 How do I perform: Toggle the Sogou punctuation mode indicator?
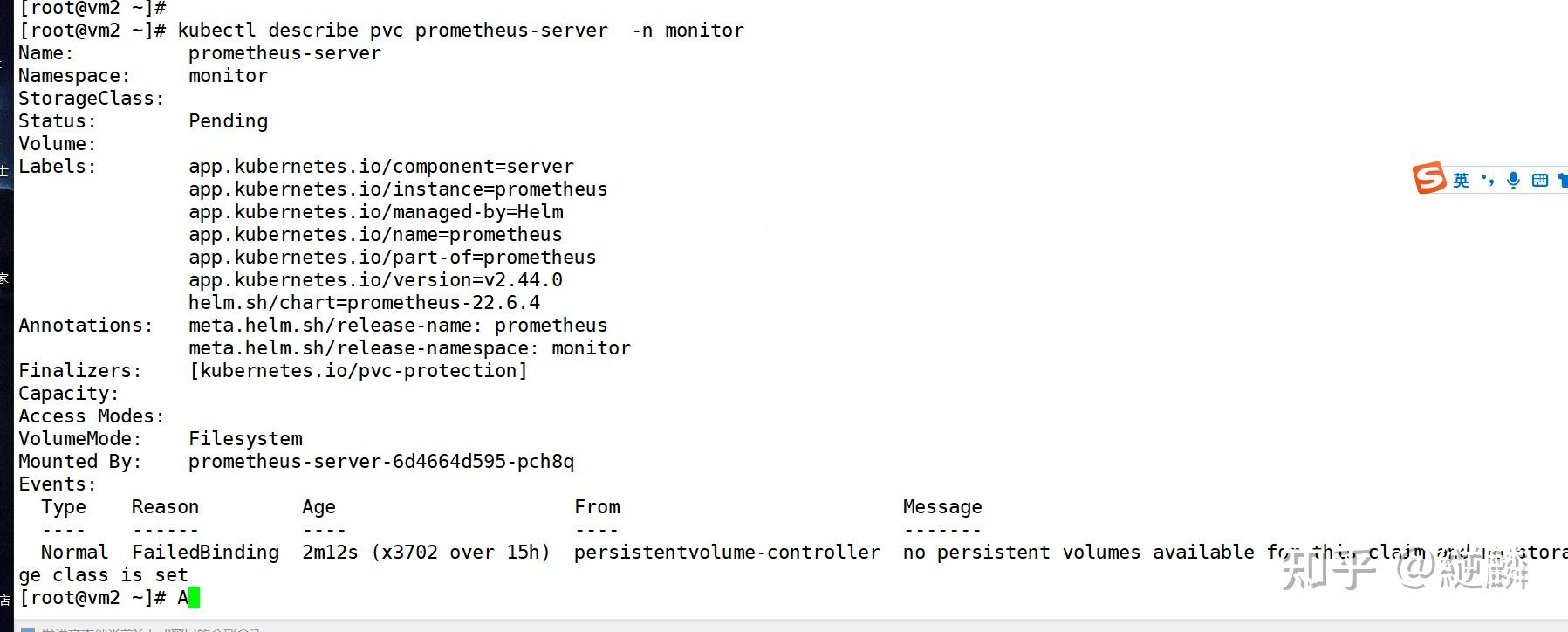(1488, 180)
